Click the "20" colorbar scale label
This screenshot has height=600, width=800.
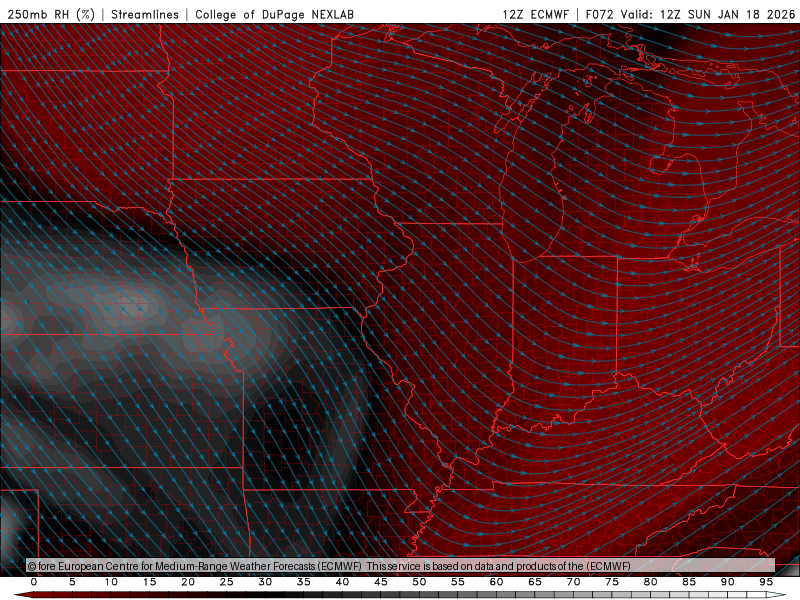[188, 582]
